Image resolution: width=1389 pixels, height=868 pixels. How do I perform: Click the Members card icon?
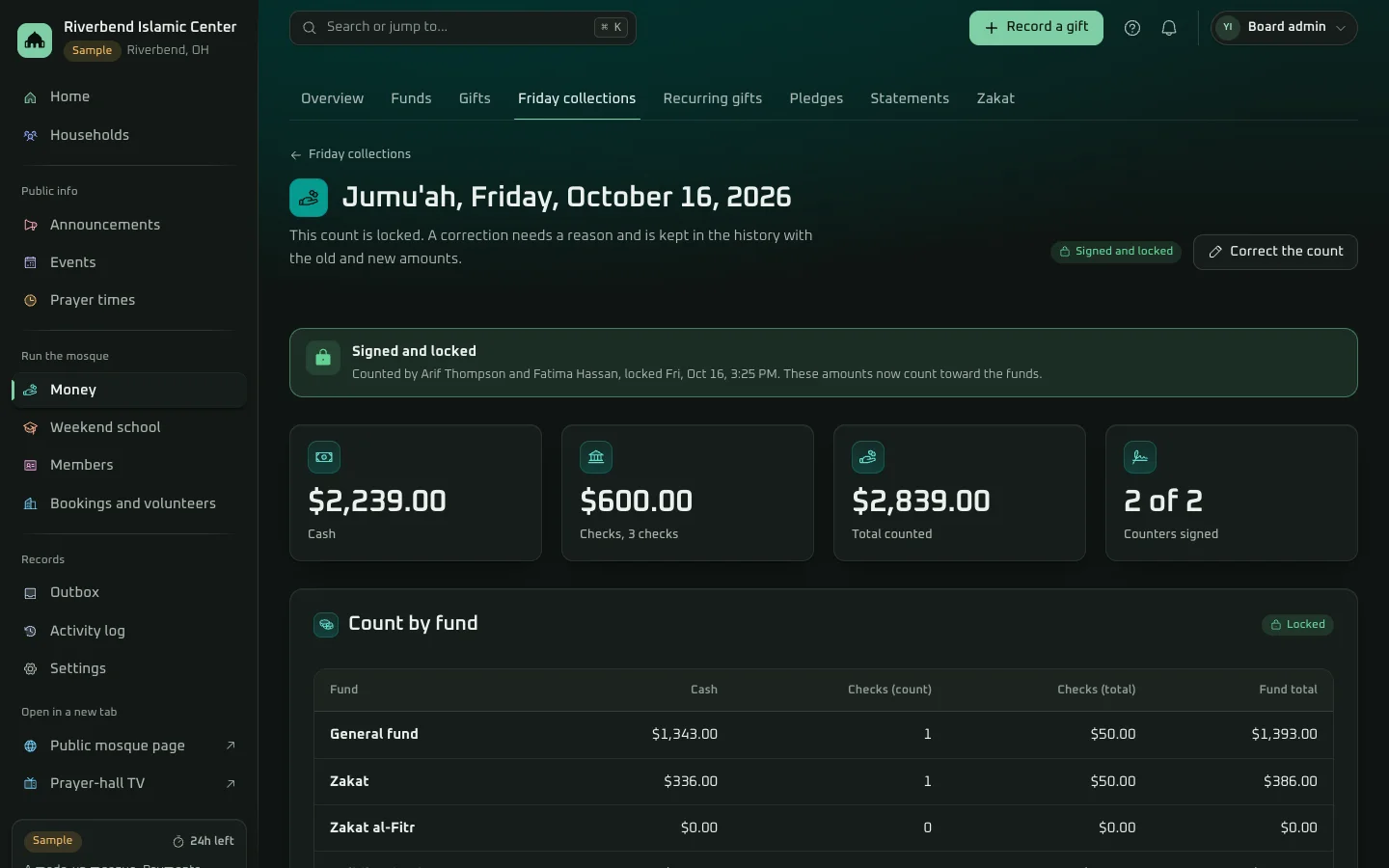pos(30,465)
